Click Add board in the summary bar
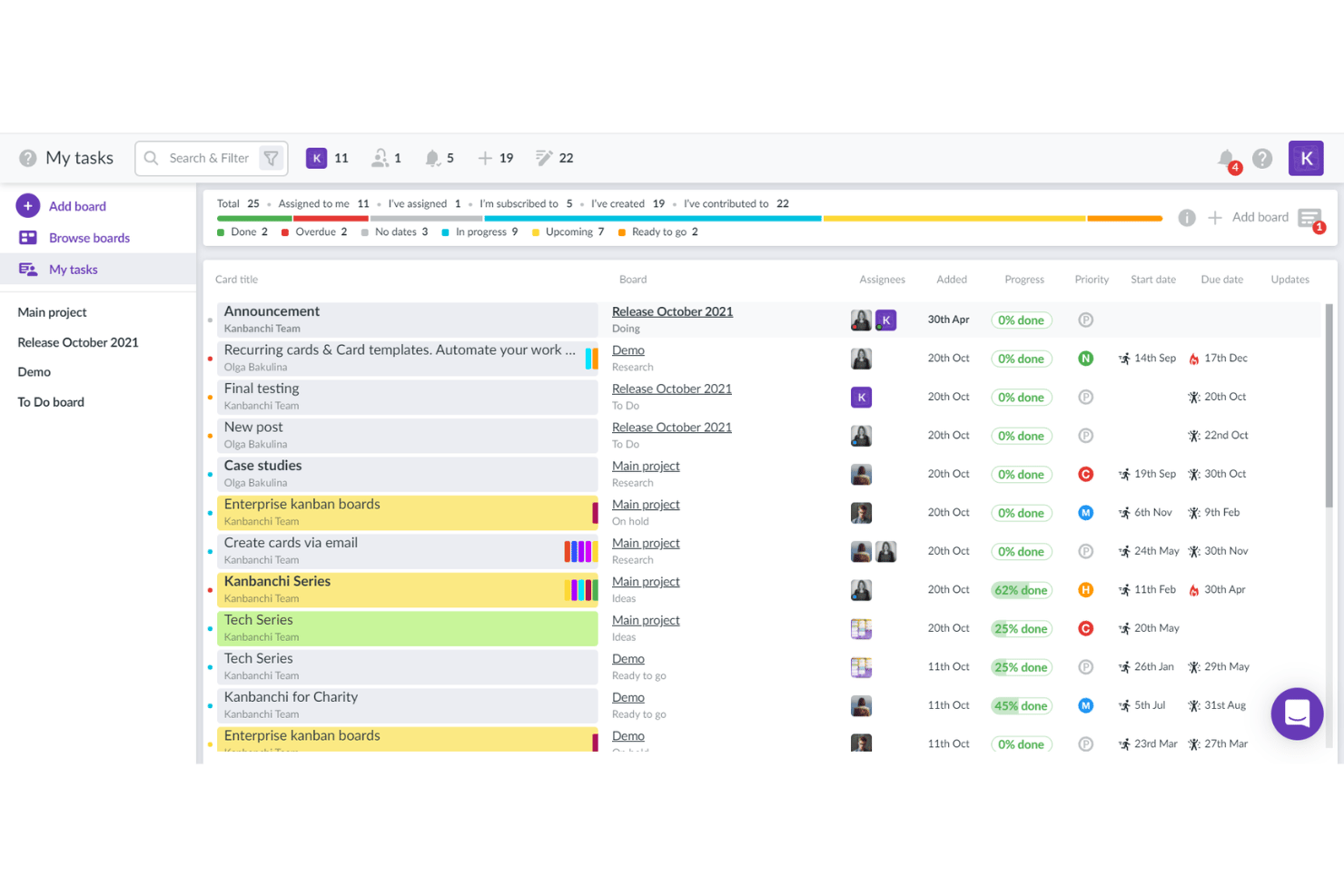The height and width of the screenshot is (896, 1344). click(1249, 217)
